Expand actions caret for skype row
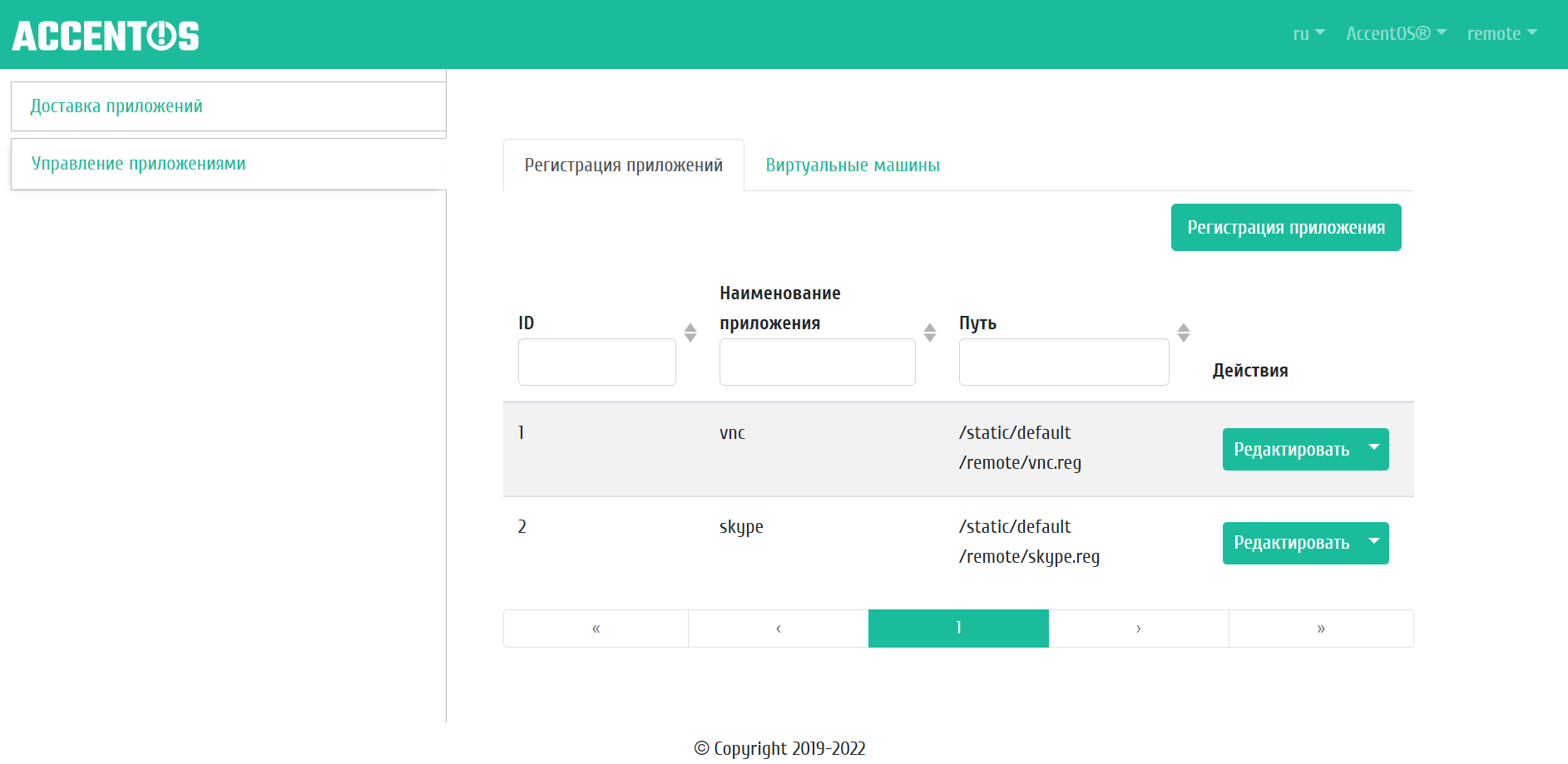Screen dimensions: 1568x764 tap(1374, 542)
